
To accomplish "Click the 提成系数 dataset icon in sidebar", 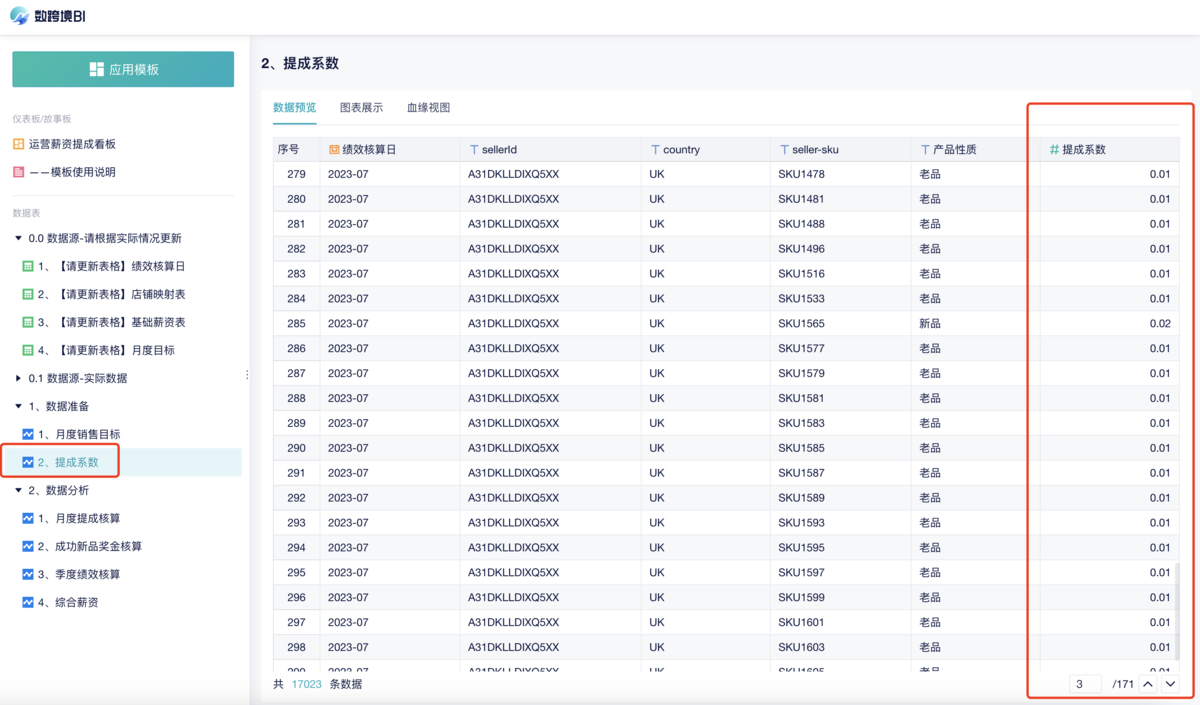I will coord(28,462).
